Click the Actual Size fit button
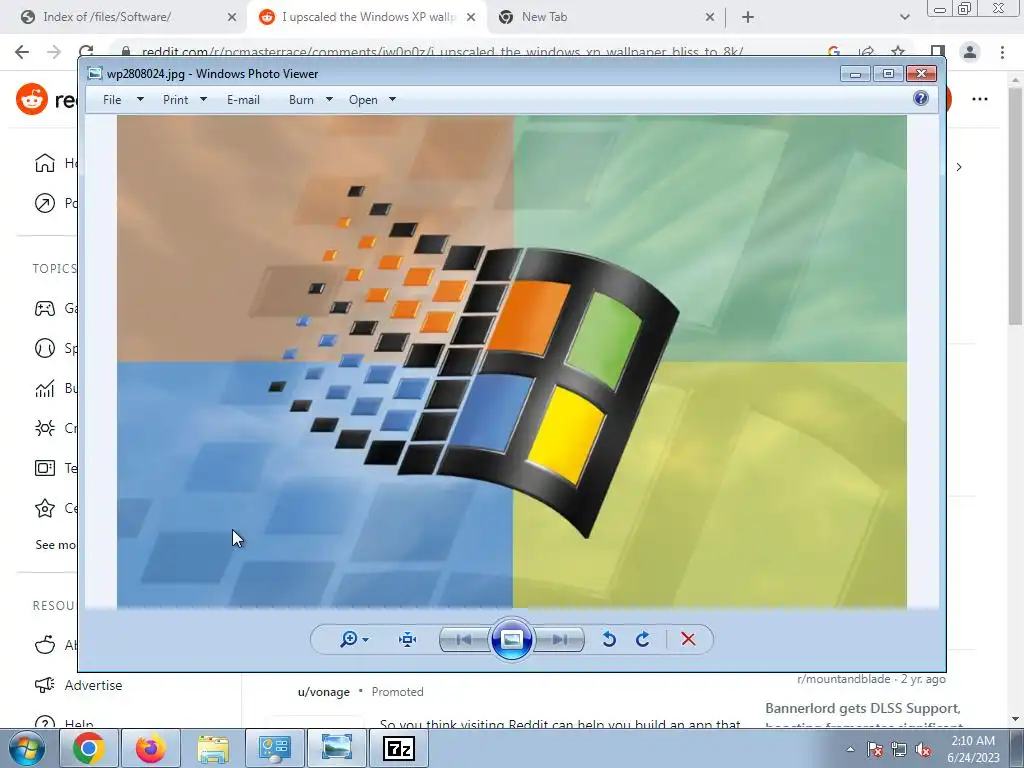This screenshot has height=768, width=1024. click(x=408, y=639)
